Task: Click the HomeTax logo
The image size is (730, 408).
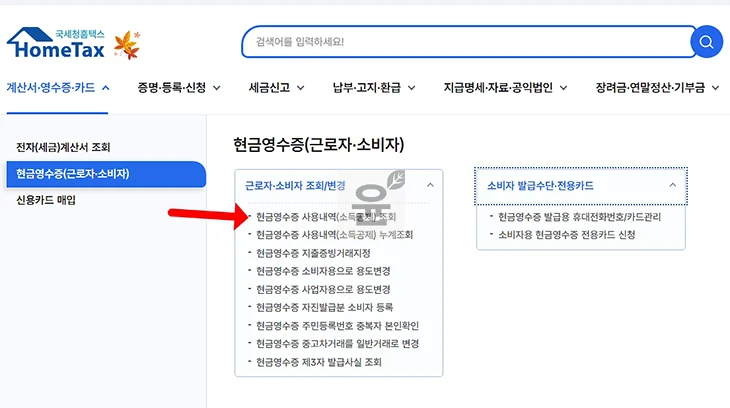Action: [x=60, y=42]
